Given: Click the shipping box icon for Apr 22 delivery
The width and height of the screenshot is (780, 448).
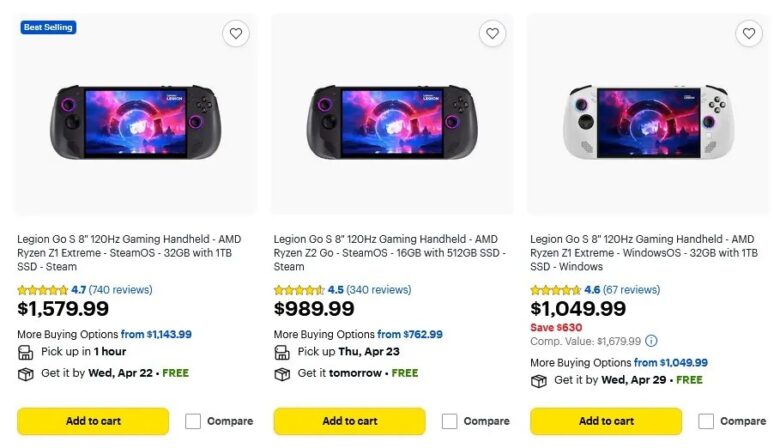Looking at the screenshot, I should point(26,374).
